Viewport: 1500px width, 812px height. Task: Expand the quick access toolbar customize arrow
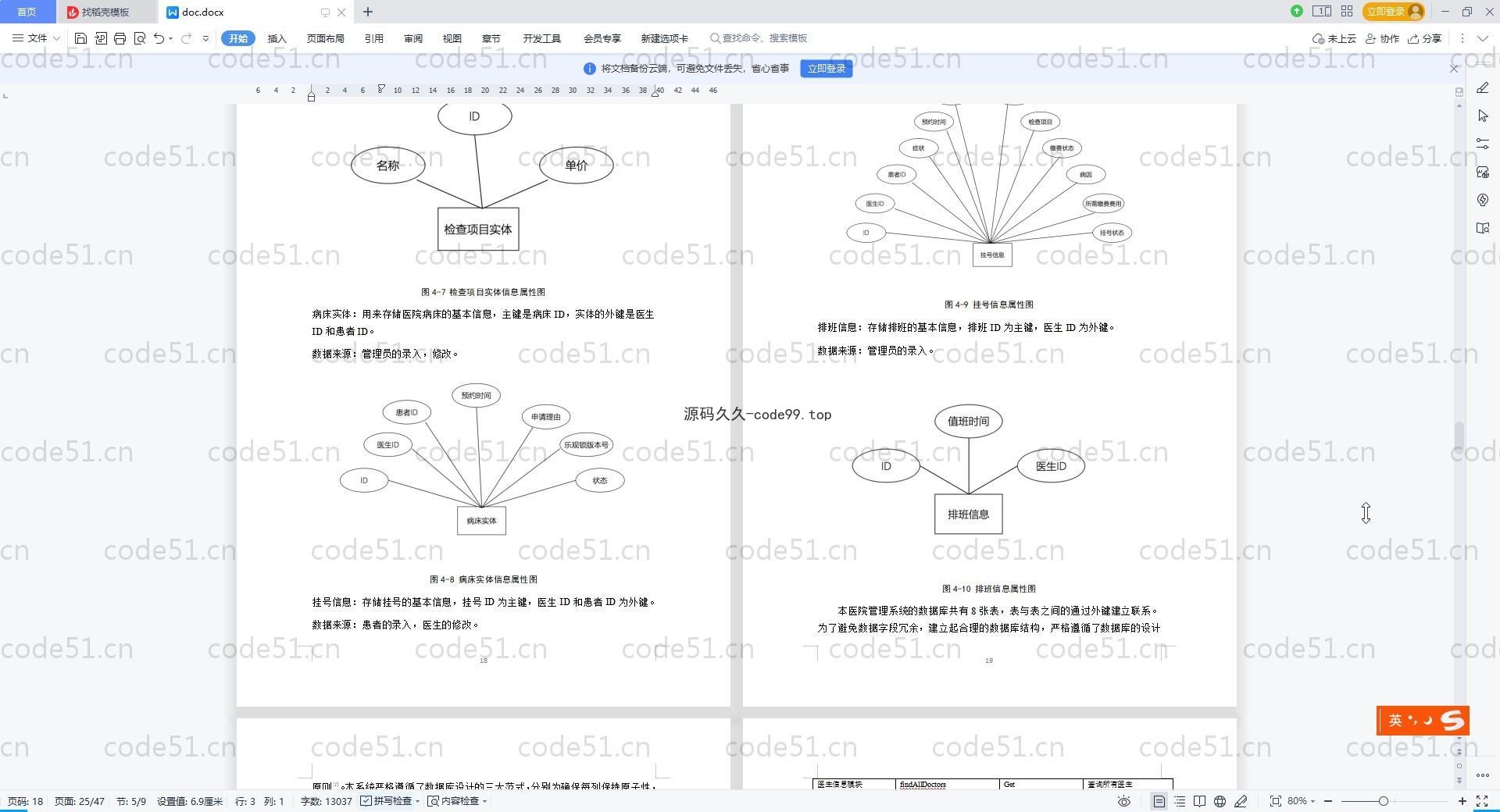click(205, 38)
